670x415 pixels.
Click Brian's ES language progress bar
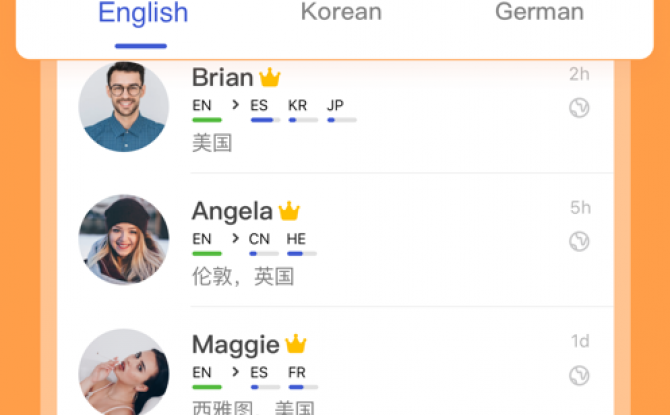coord(265,120)
